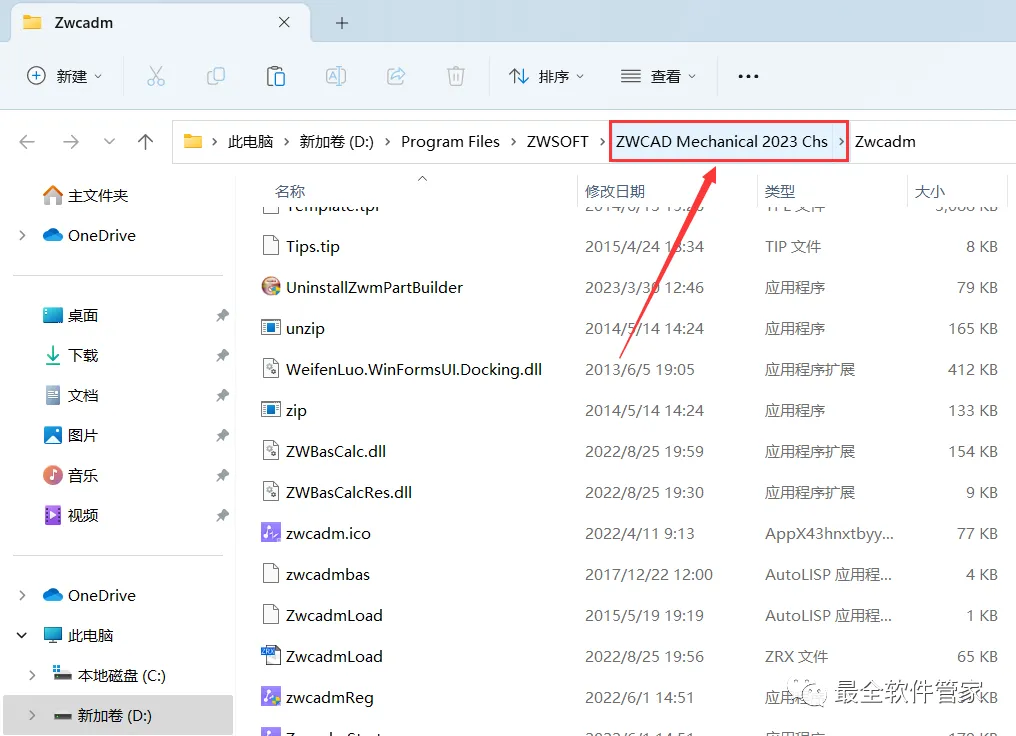Click the Rename icon in toolbar
Image resolution: width=1016 pixels, height=736 pixels.
click(x=336, y=76)
